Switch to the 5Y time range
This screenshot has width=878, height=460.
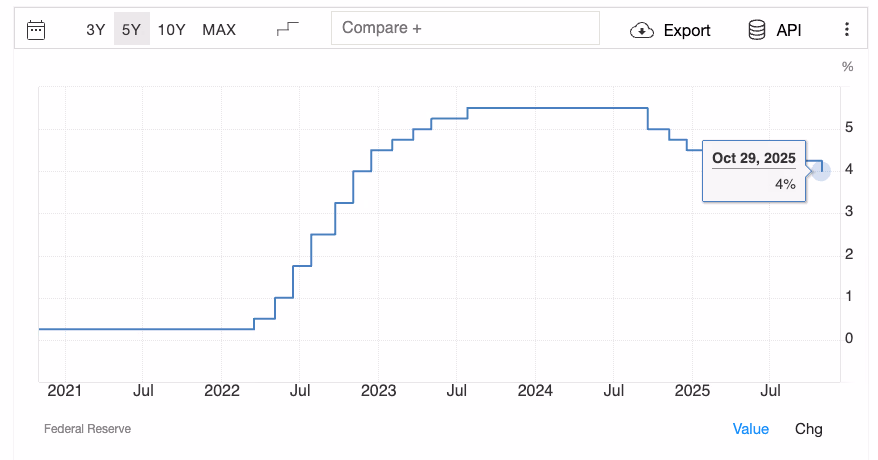click(131, 29)
